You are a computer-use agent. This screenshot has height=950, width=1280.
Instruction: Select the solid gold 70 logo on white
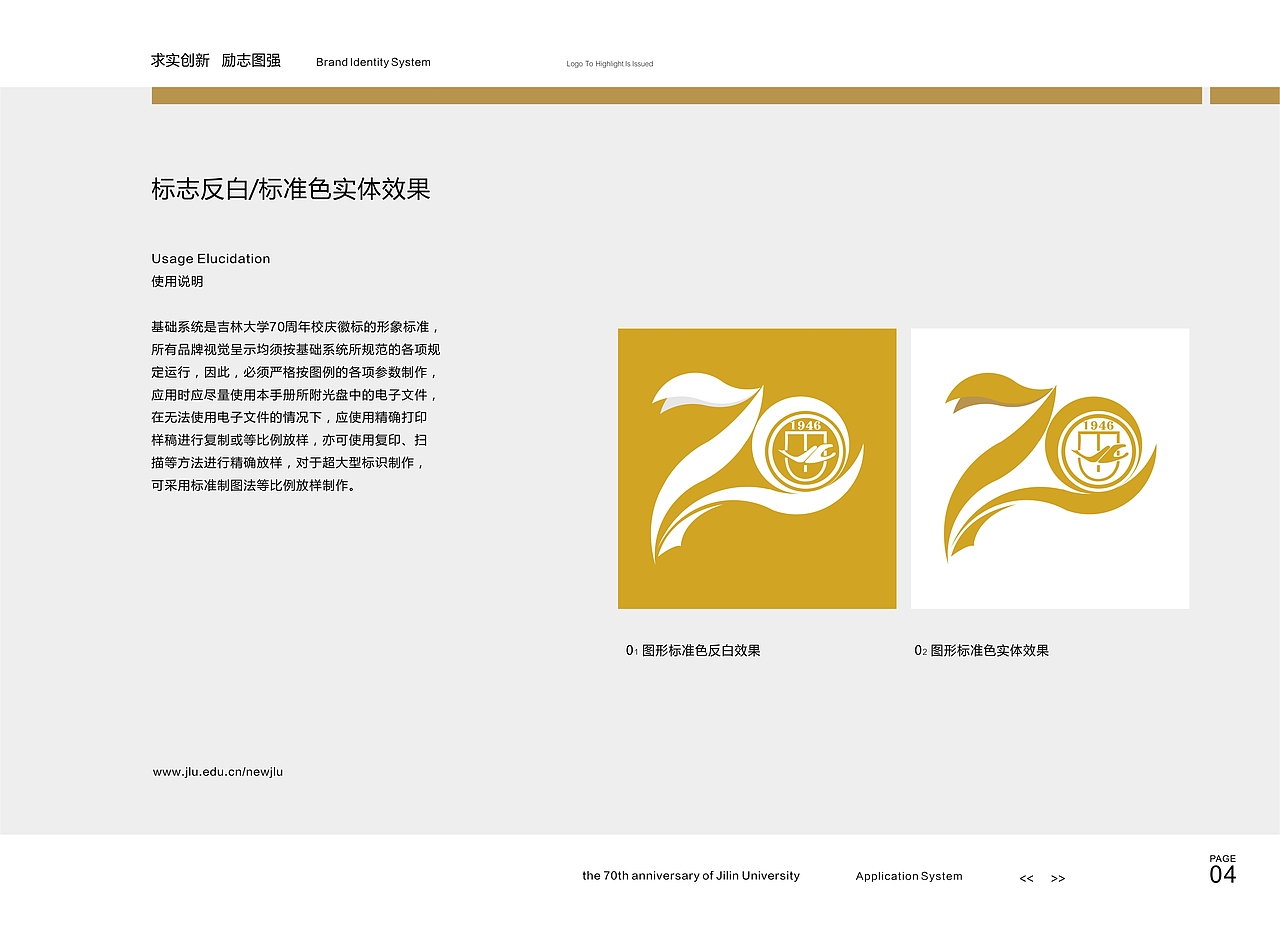coord(1050,468)
